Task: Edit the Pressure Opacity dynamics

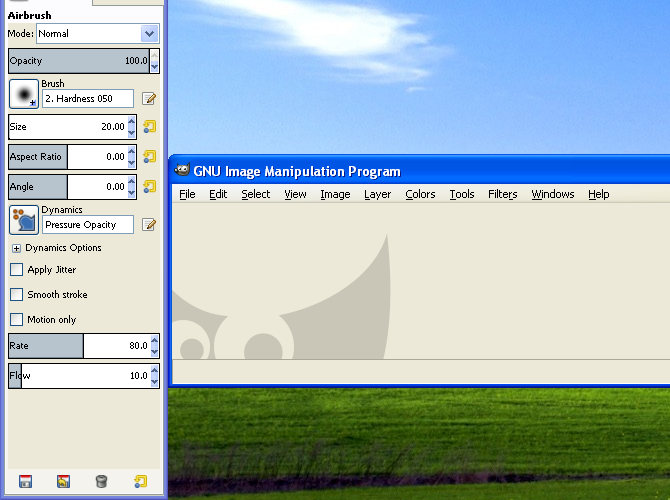Action: pyautogui.click(x=149, y=225)
